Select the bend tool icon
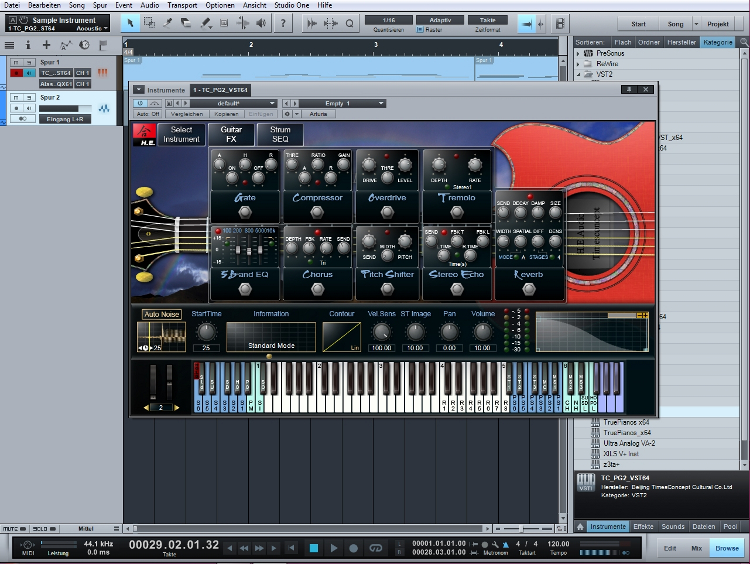The width and height of the screenshot is (750, 564). tap(243, 23)
